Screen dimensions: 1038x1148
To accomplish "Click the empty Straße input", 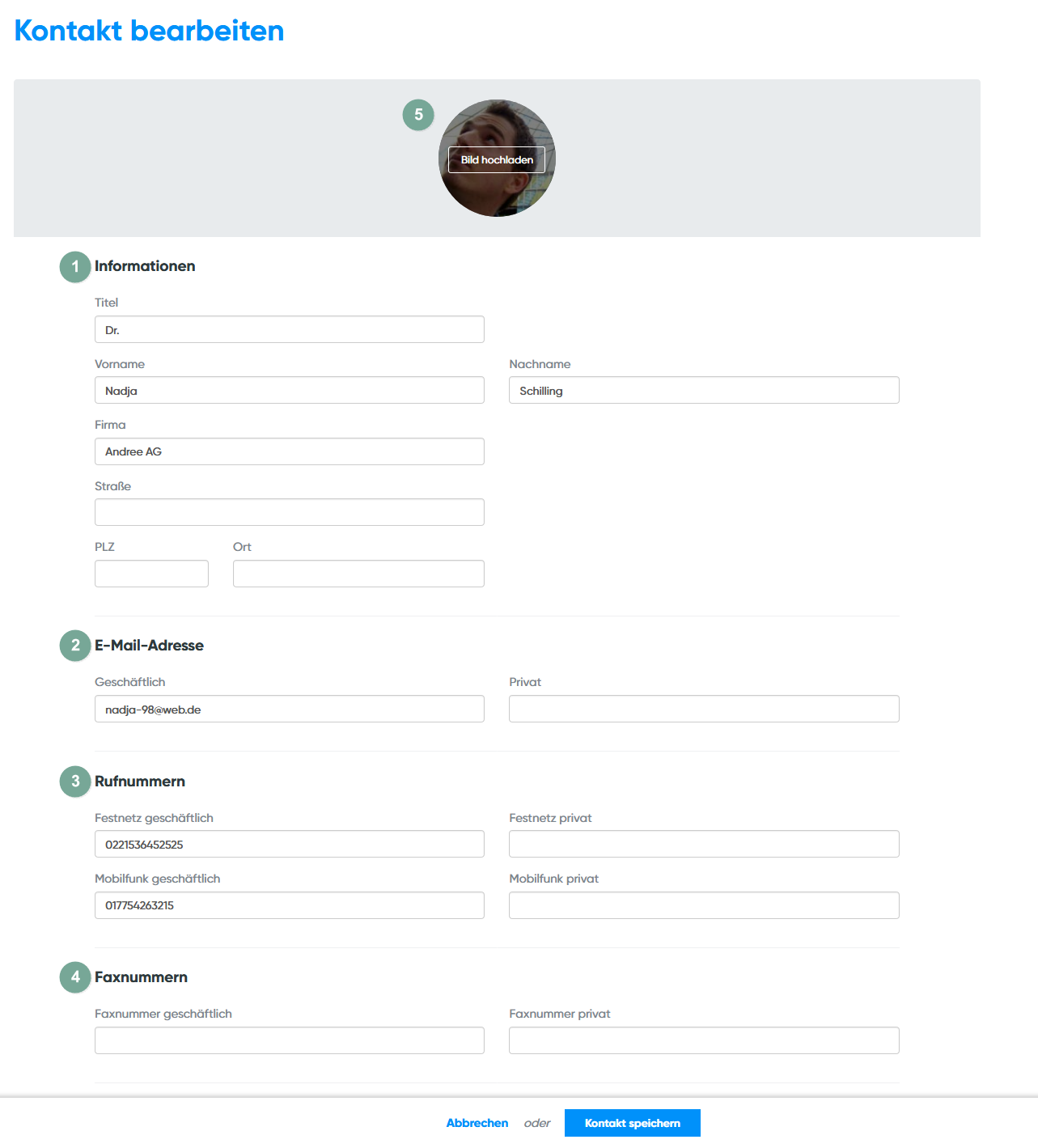I will [289, 512].
